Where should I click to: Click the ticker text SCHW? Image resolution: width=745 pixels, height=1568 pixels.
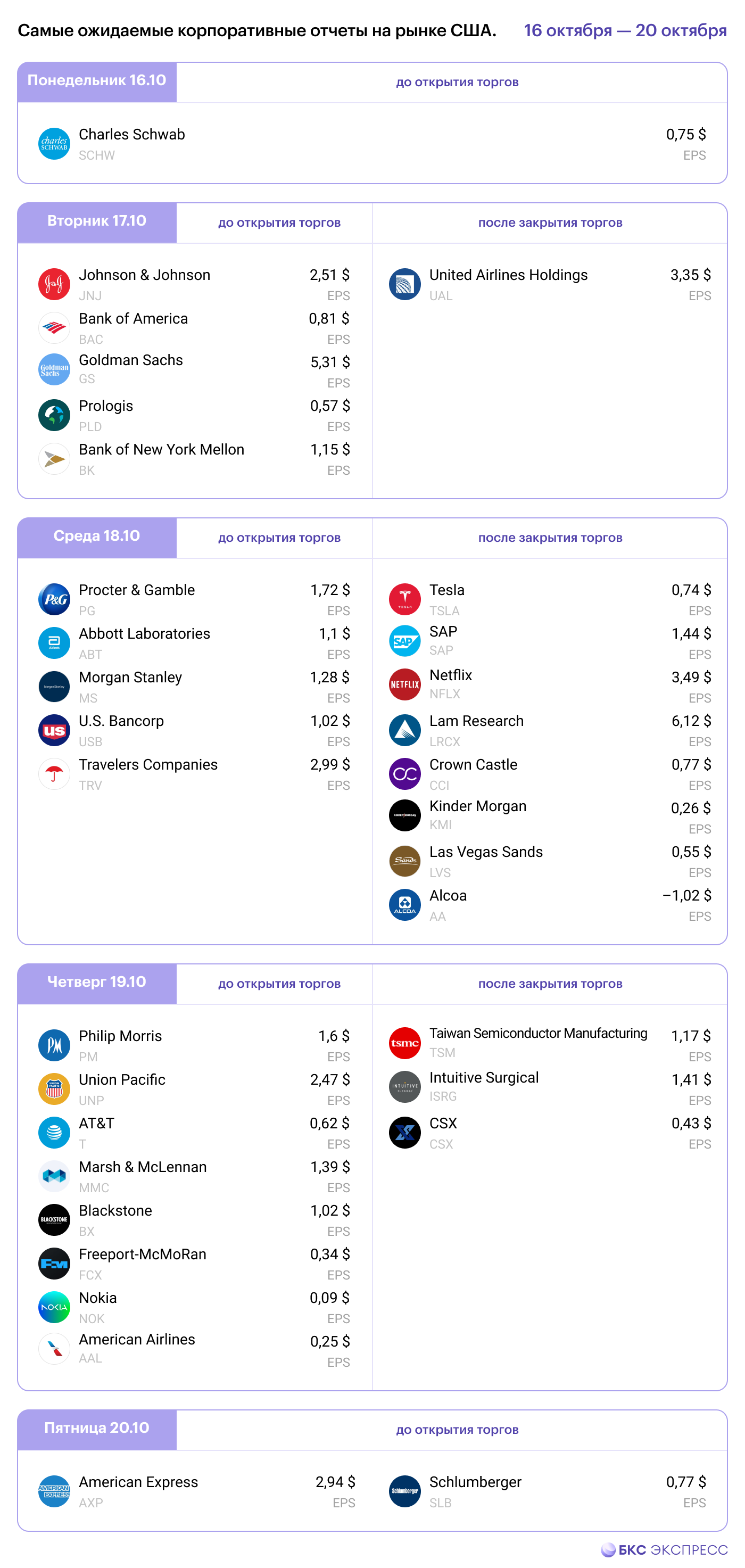pos(97,156)
